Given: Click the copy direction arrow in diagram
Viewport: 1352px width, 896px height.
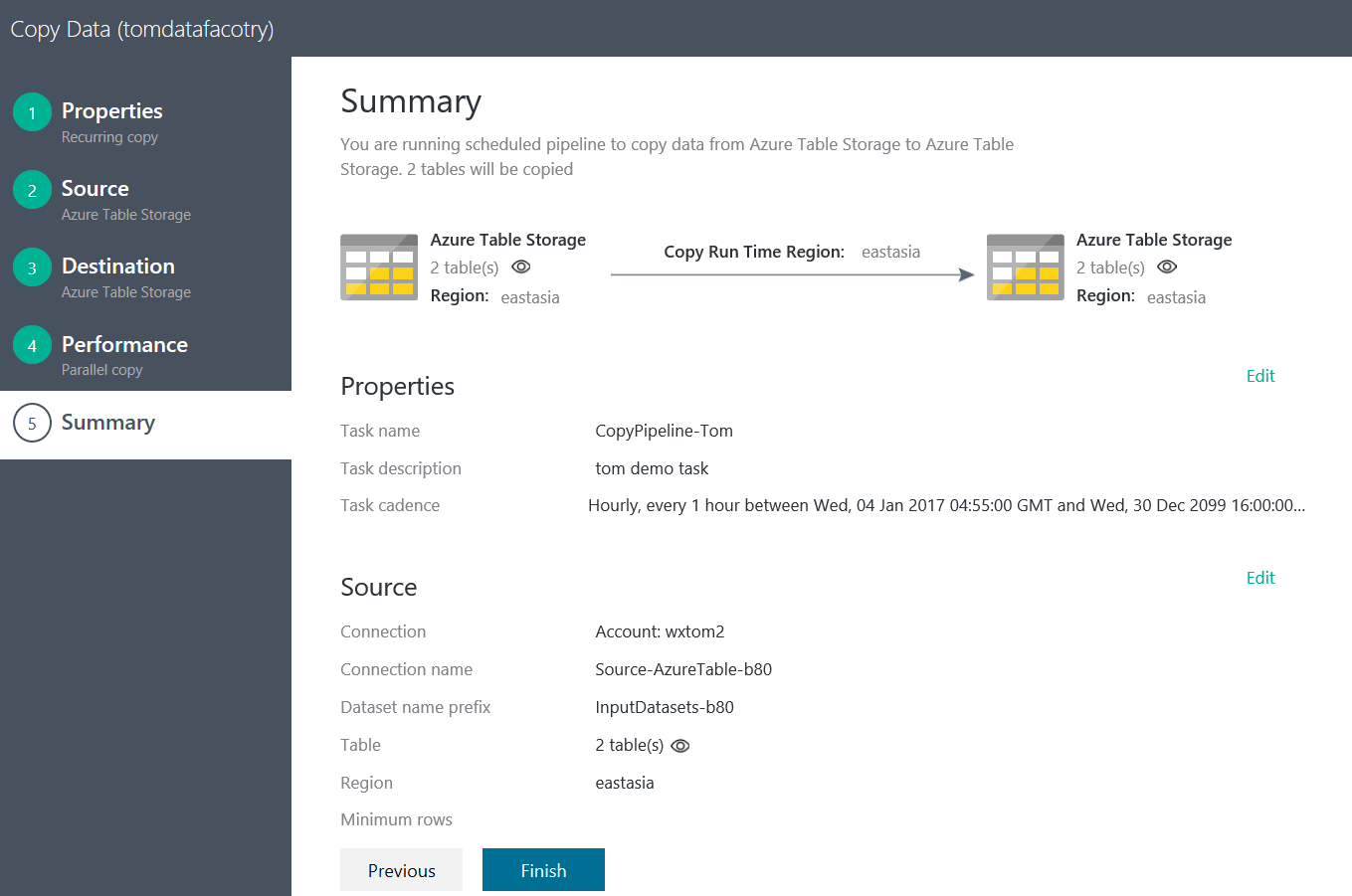Looking at the screenshot, I should (x=792, y=274).
